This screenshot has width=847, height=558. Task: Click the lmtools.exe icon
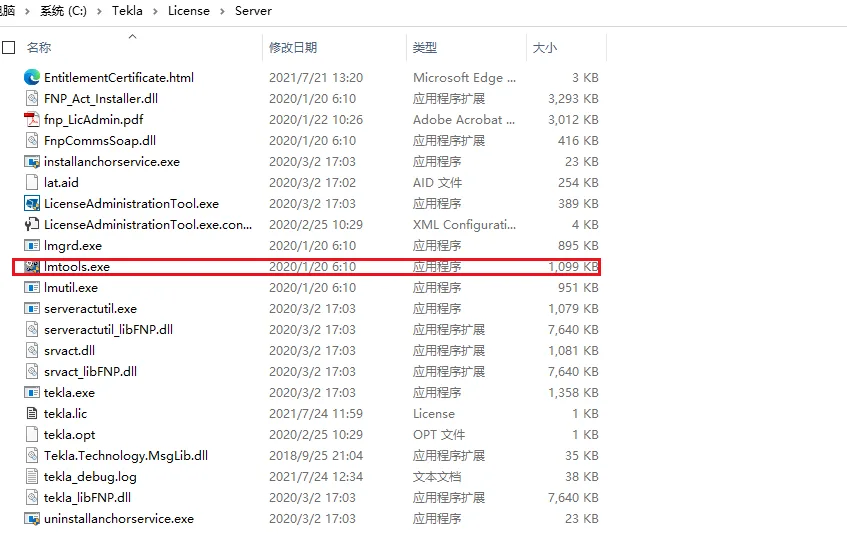[32, 266]
